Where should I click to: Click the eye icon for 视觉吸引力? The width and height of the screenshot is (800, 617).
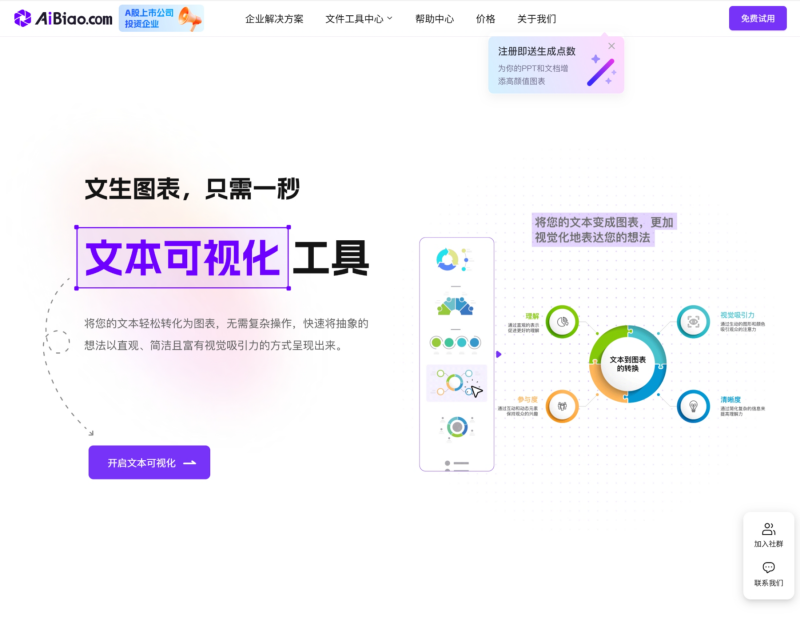(x=693, y=322)
